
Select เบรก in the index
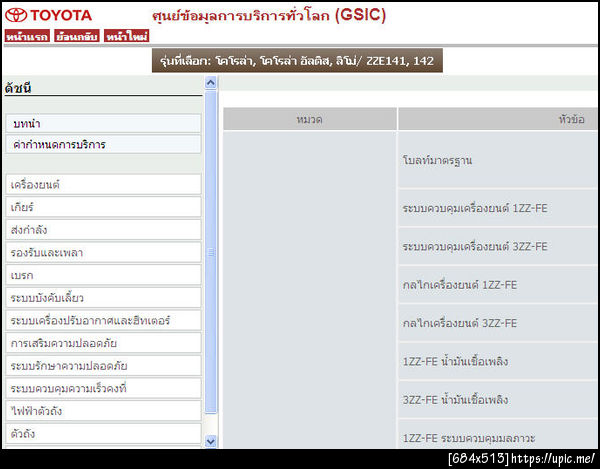click(103, 275)
